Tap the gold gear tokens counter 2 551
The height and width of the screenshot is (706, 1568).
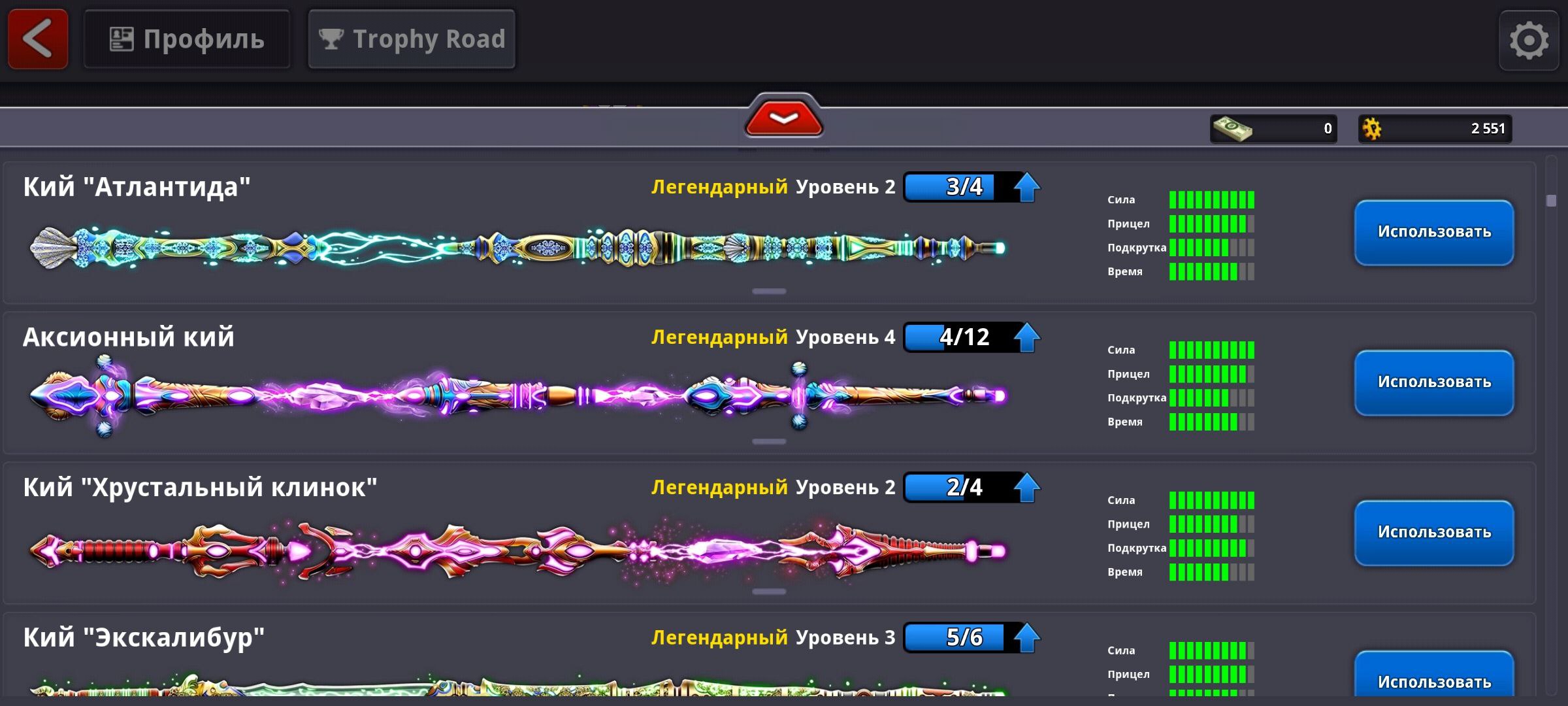coord(1435,128)
